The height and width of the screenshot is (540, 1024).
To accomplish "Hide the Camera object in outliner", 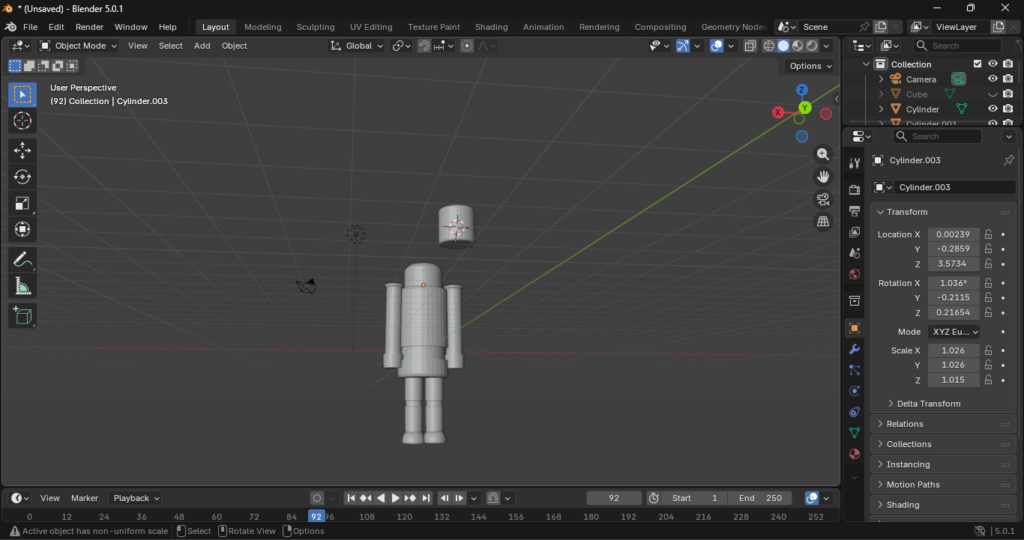I will point(992,79).
